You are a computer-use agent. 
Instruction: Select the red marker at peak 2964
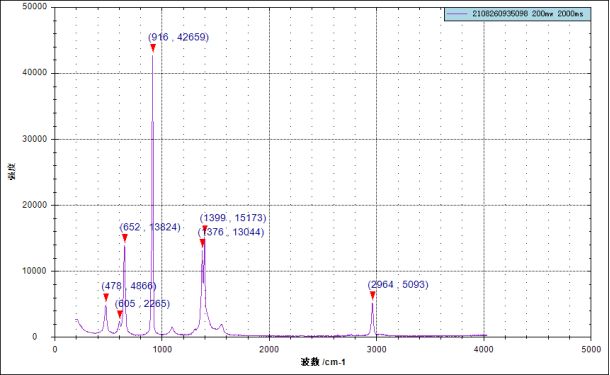pos(373,296)
